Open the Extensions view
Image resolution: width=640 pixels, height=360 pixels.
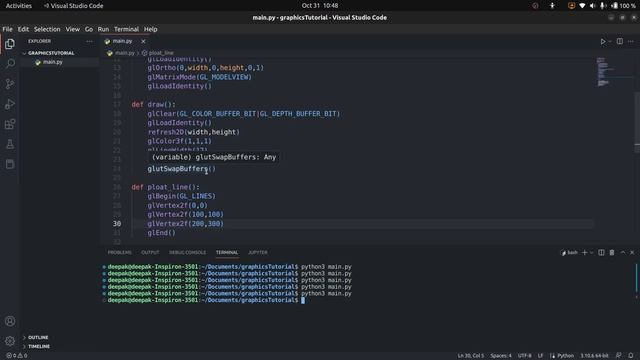point(10,124)
